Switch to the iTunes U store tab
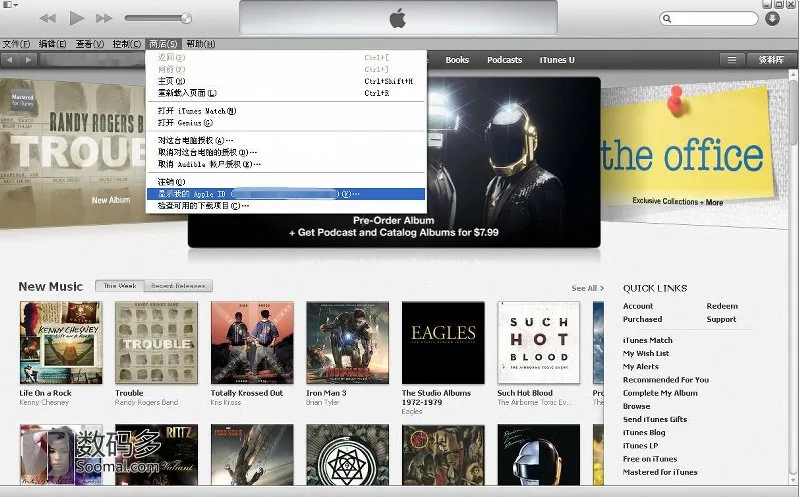Screen dimensions: 800x497 tap(557, 60)
